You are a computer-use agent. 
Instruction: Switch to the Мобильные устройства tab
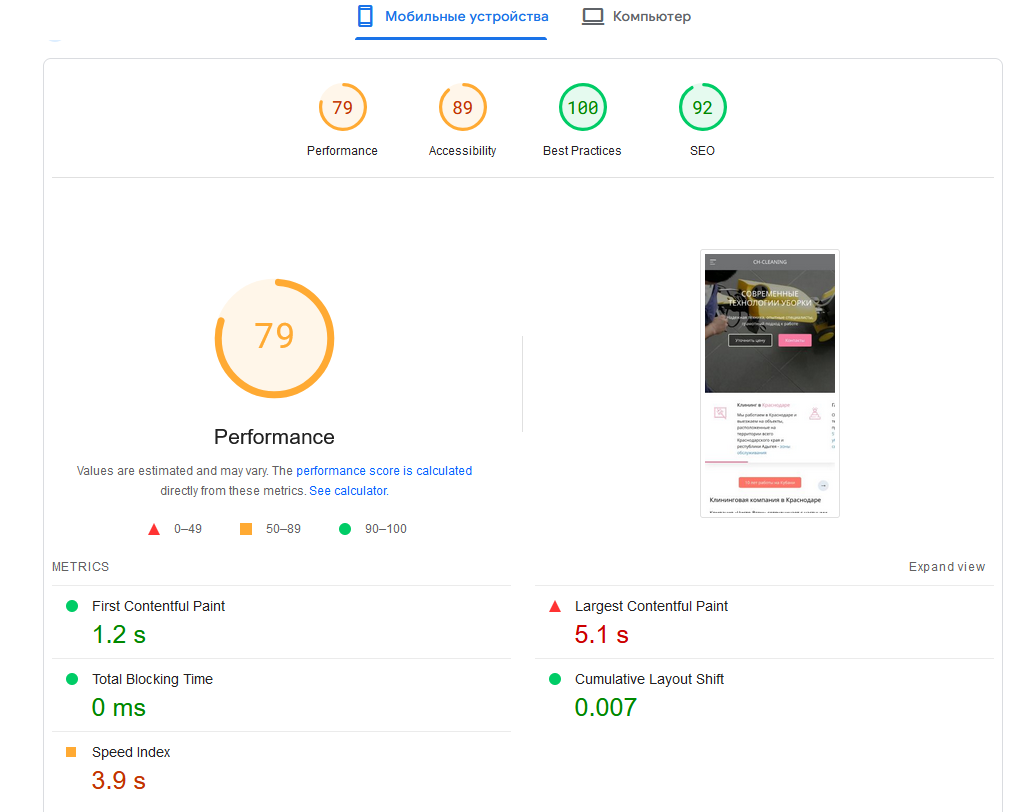[453, 18]
